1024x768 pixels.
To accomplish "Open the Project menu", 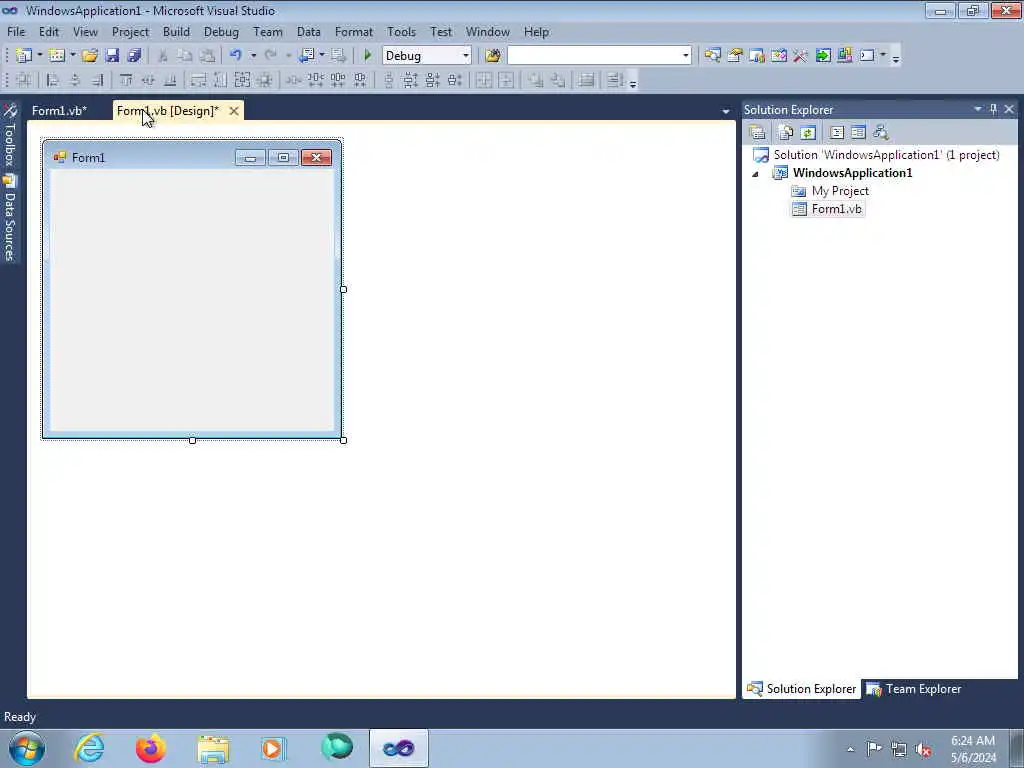I will pos(130,32).
